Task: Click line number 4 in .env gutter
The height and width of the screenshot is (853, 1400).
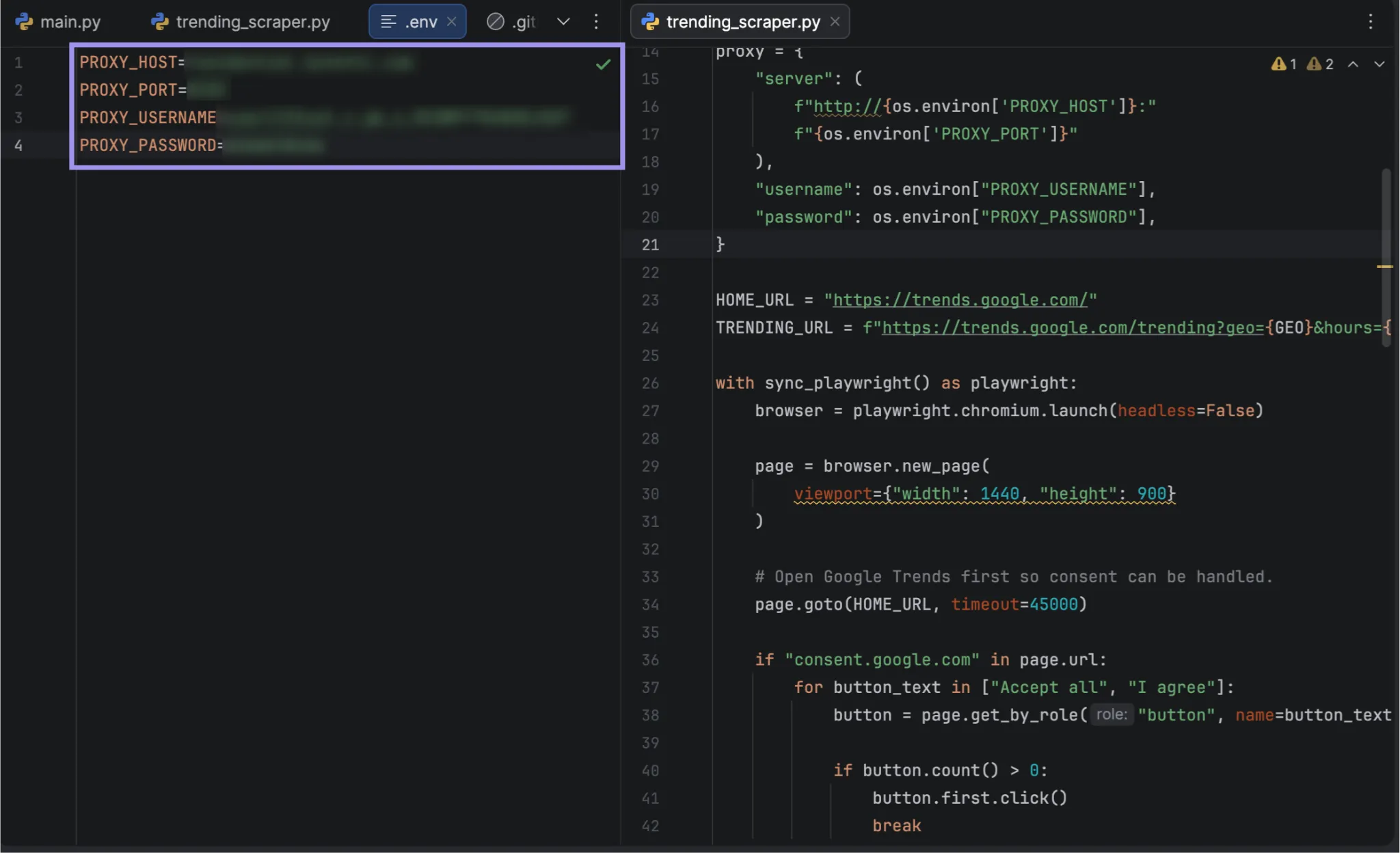Action: coord(18,145)
